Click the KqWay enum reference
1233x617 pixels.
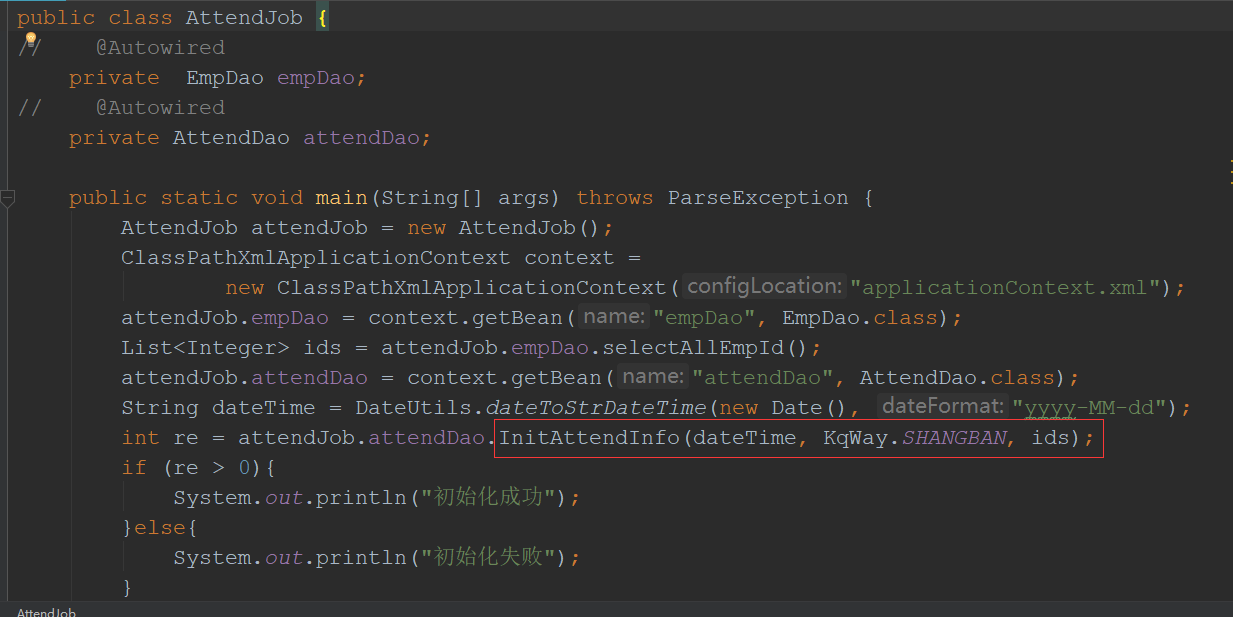855,438
